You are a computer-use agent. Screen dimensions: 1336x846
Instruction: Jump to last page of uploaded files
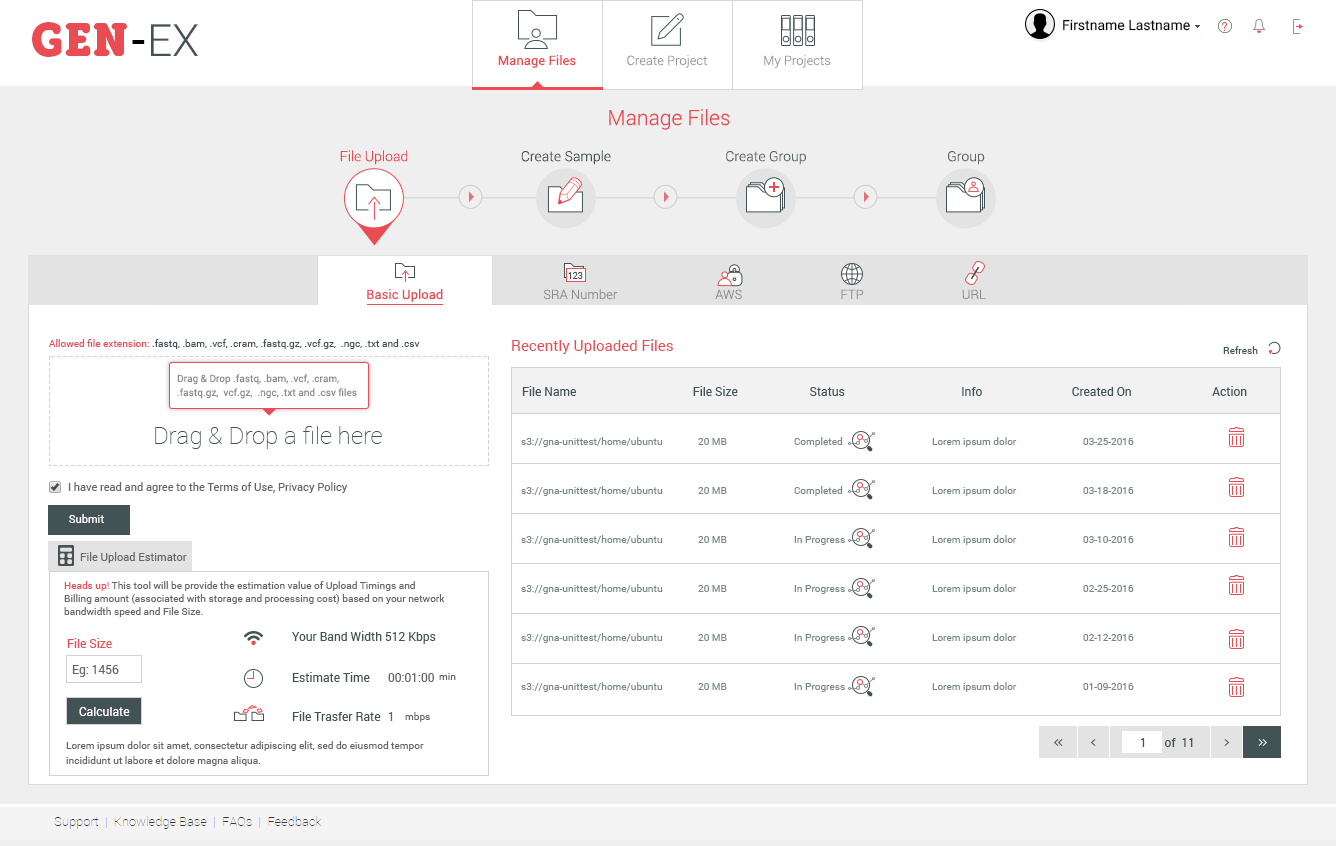pyautogui.click(x=1262, y=742)
